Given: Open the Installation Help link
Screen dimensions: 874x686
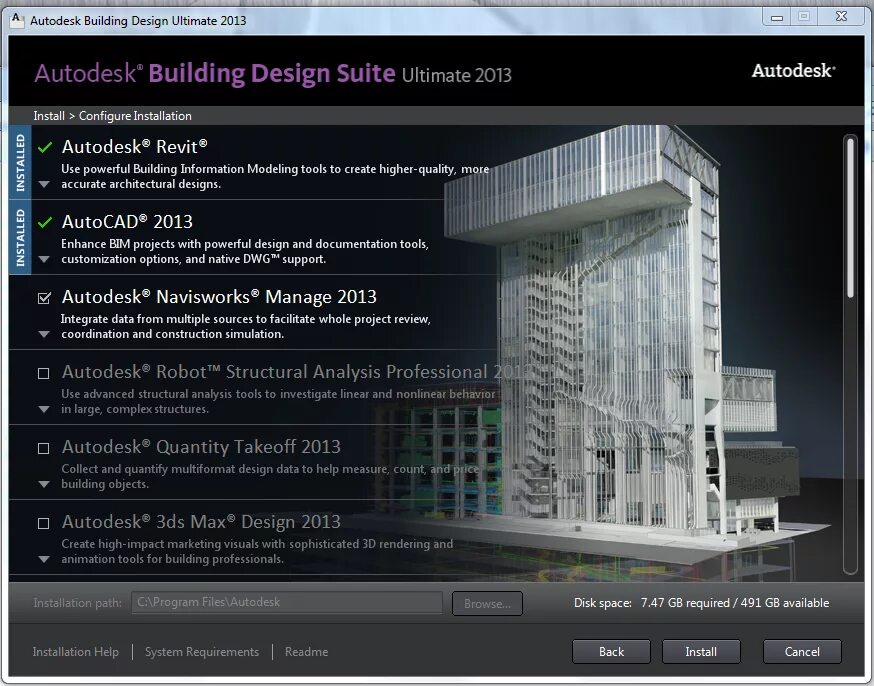Looking at the screenshot, I should (76, 651).
